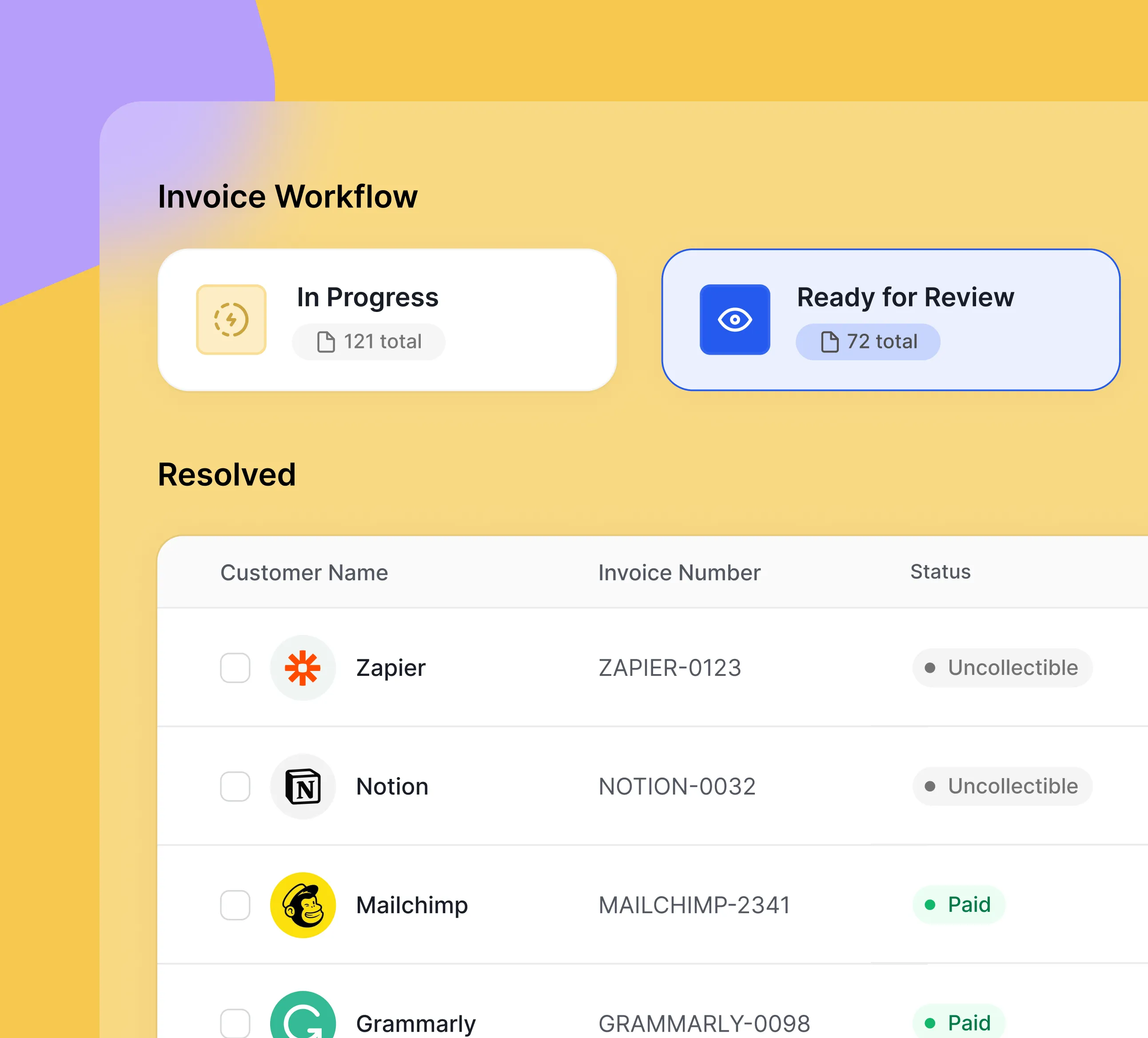Sort by the Invoice Number column header

[x=679, y=572]
